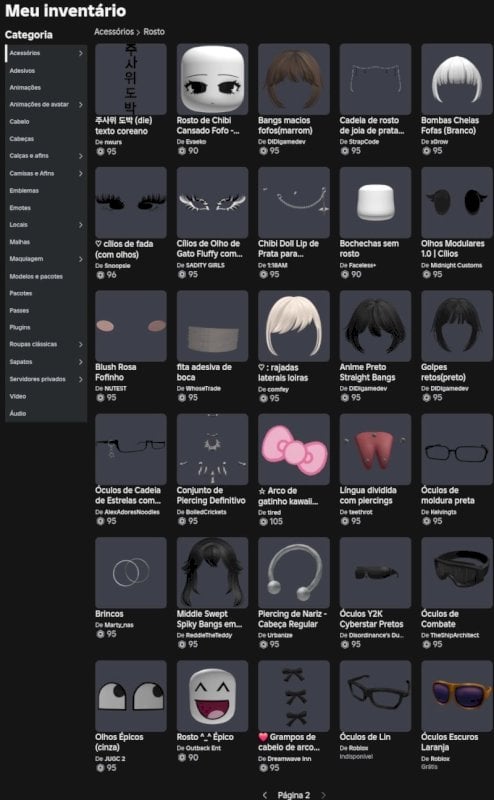Choose the Blush Rosa Fofinho item
This screenshot has width=494, height=800.
(131, 326)
